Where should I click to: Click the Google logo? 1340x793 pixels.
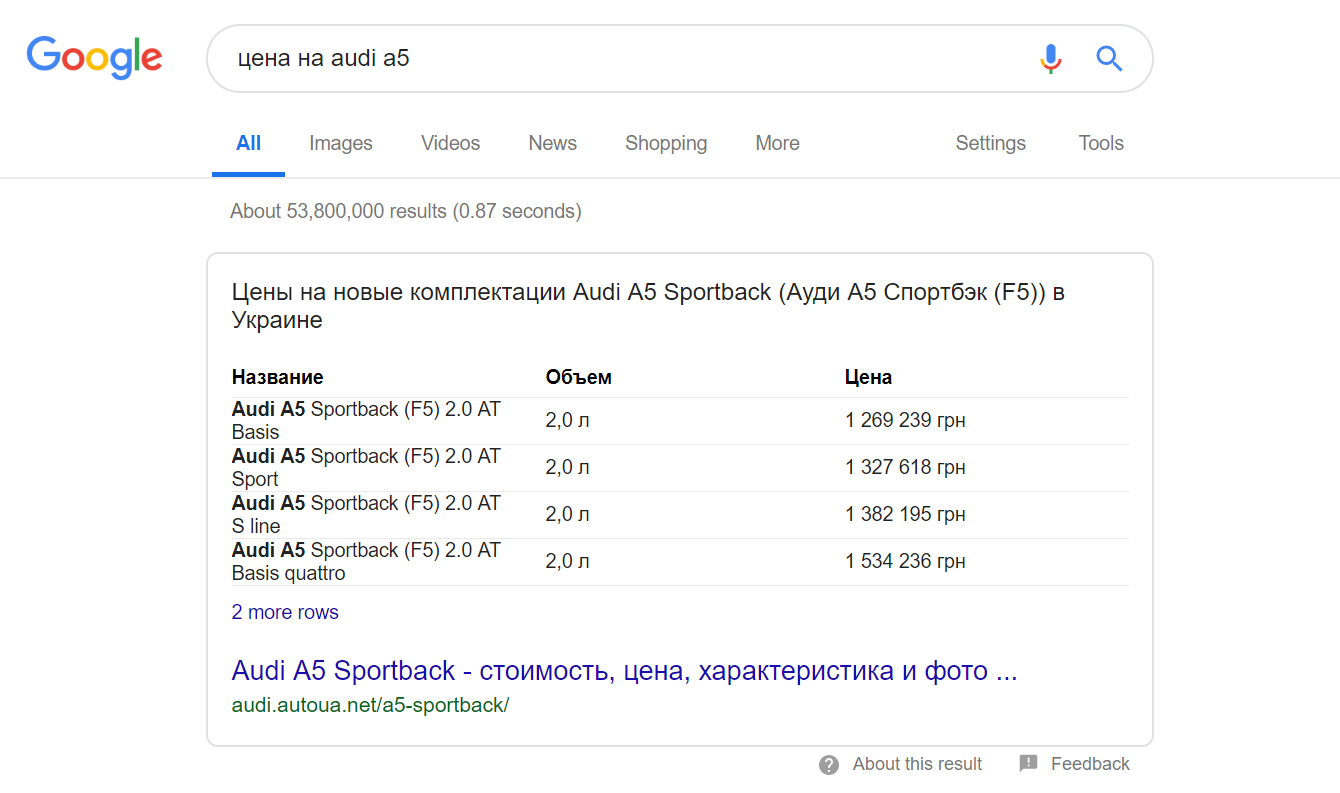[x=94, y=58]
